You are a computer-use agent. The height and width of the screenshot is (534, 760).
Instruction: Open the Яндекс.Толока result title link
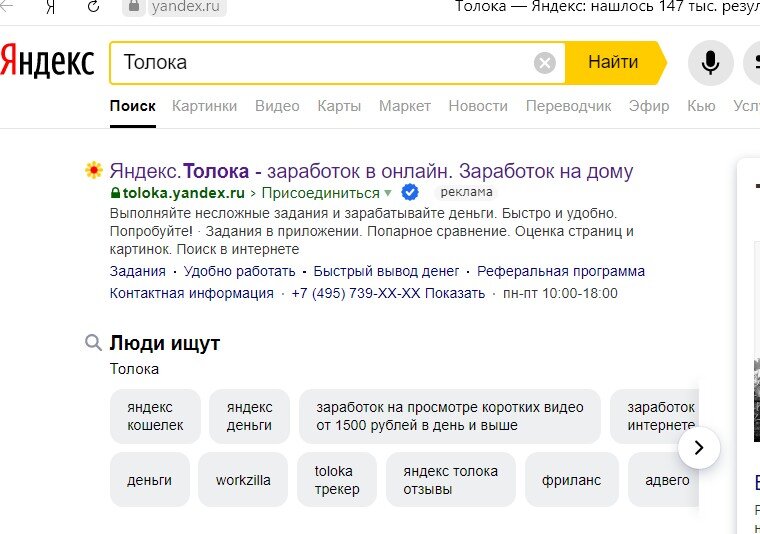(x=371, y=171)
